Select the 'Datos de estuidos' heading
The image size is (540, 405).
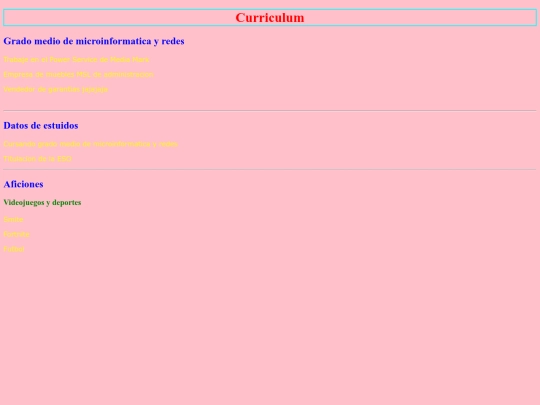(x=41, y=125)
